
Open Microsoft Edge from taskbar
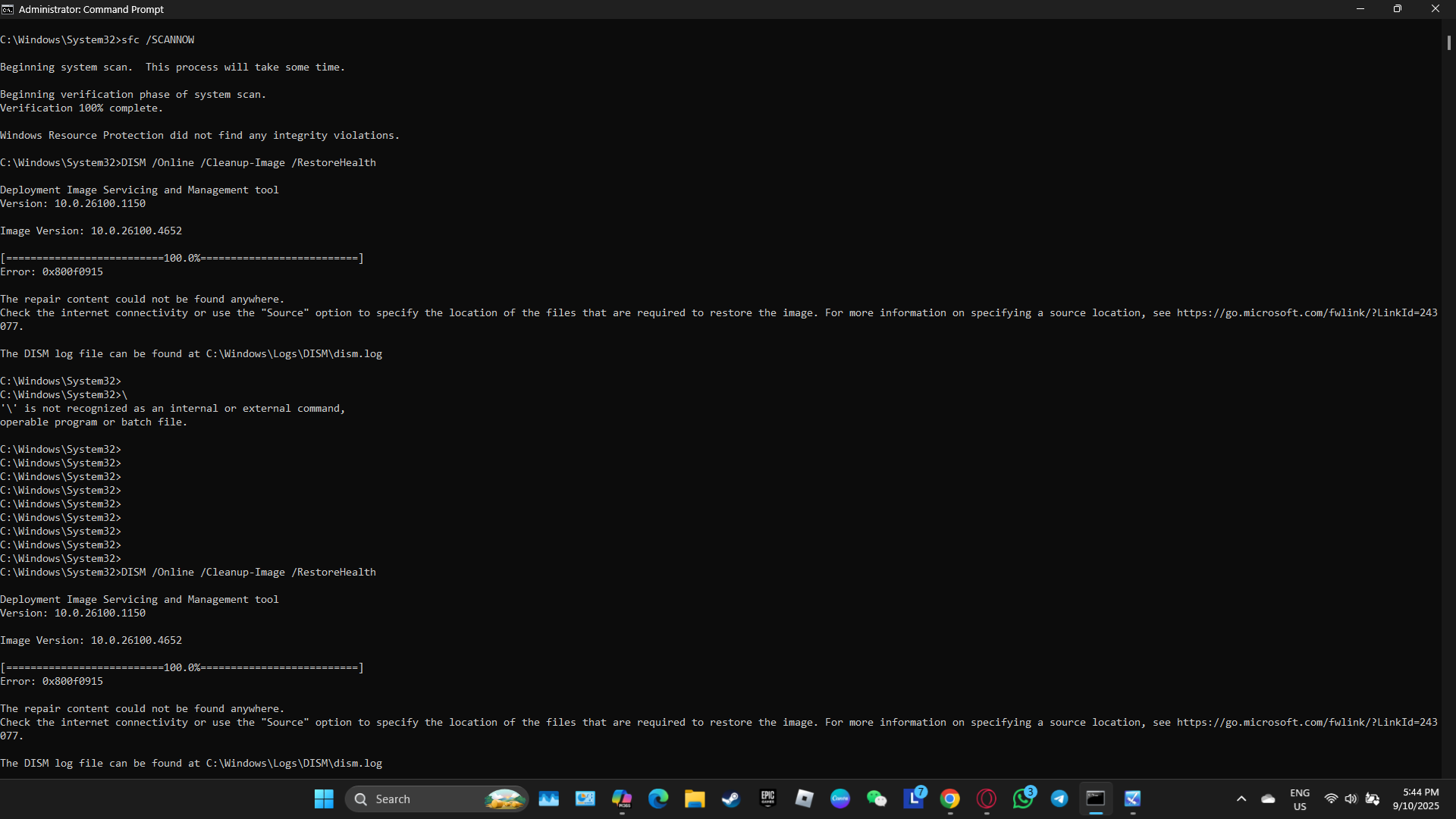[x=658, y=799]
